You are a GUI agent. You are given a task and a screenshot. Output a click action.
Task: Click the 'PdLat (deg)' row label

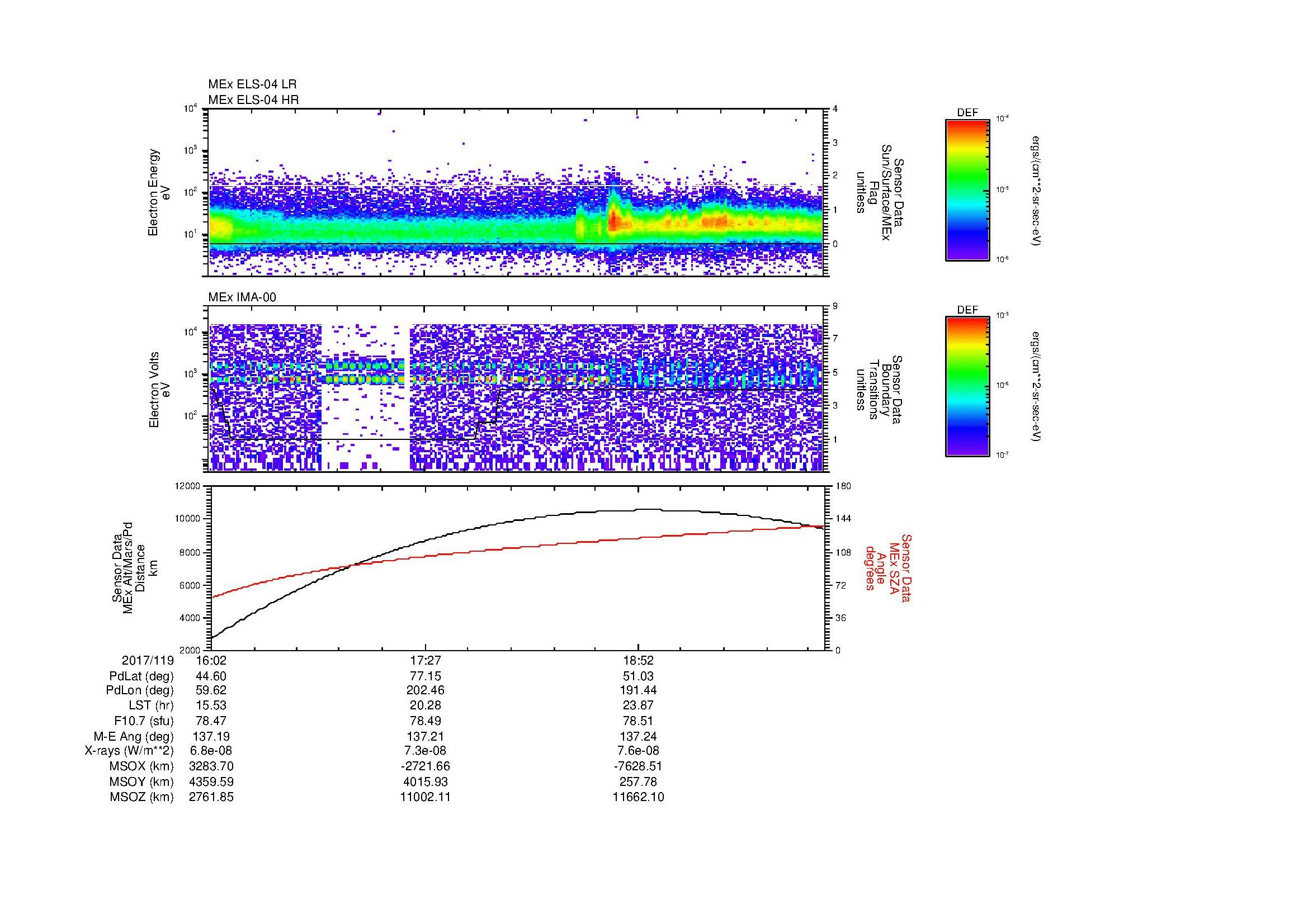[141, 676]
